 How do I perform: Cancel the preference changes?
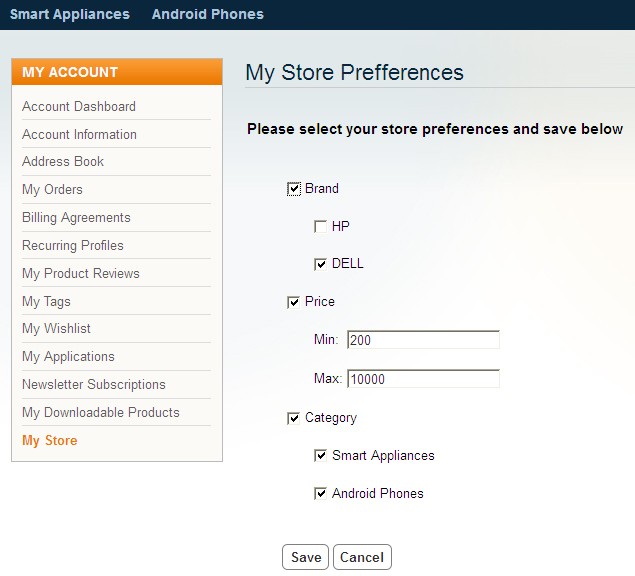point(362,557)
